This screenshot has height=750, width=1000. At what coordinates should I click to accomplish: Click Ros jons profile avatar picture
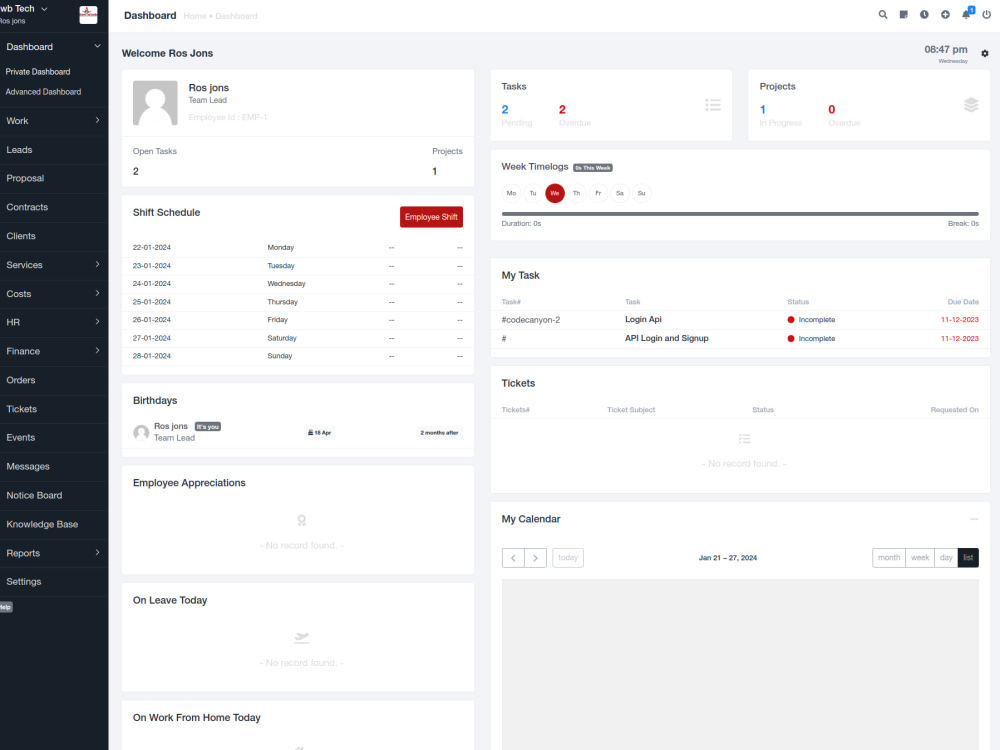point(155,103)
